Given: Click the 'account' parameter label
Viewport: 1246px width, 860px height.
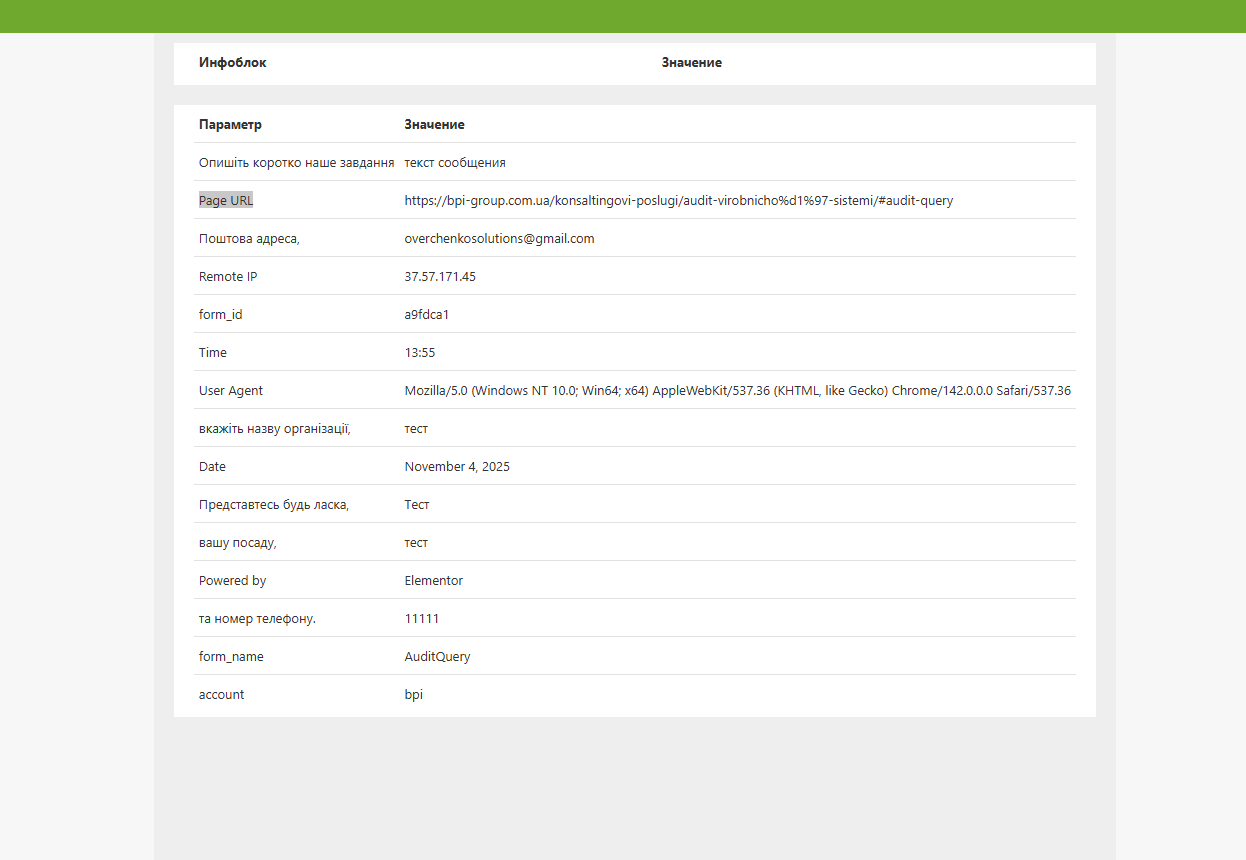Looking at the screenshot, I should [221, 695].
